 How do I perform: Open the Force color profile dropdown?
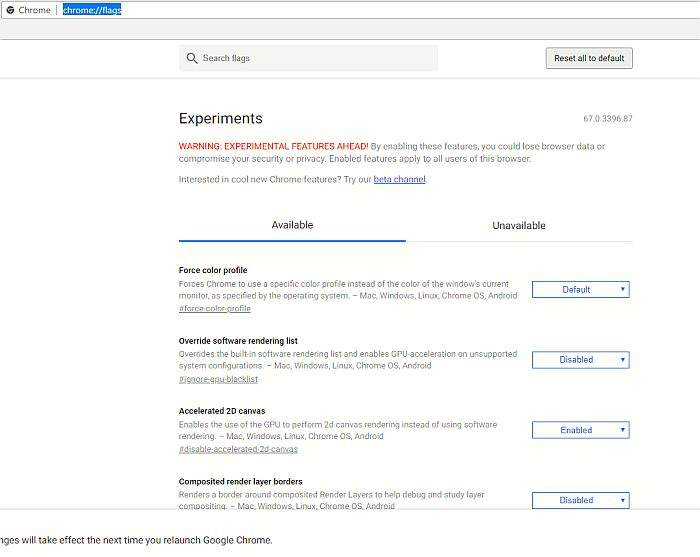pyautogui.click(x=580, y=290)
